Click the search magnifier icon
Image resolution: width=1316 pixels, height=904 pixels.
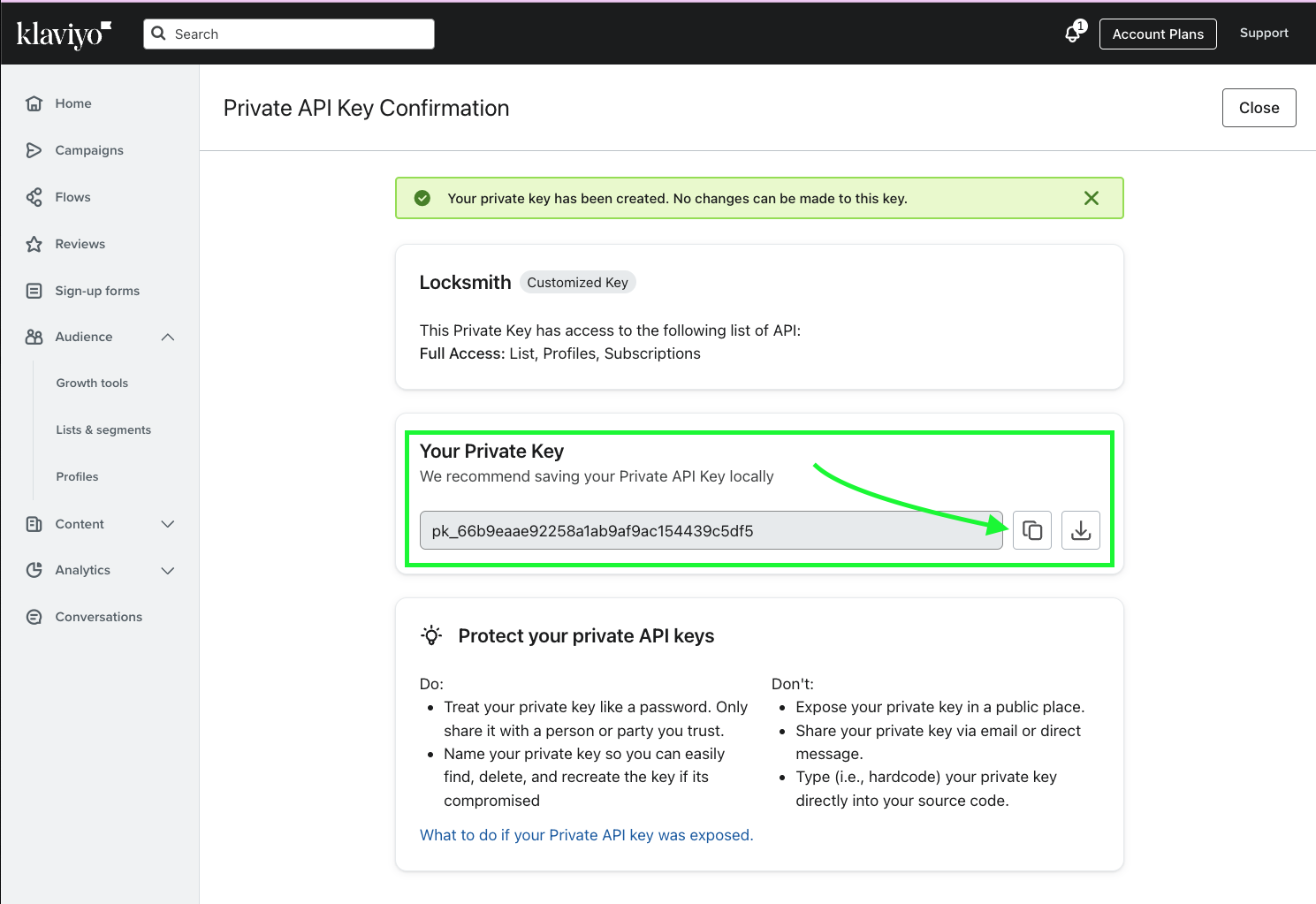click(x=159, y=34)
